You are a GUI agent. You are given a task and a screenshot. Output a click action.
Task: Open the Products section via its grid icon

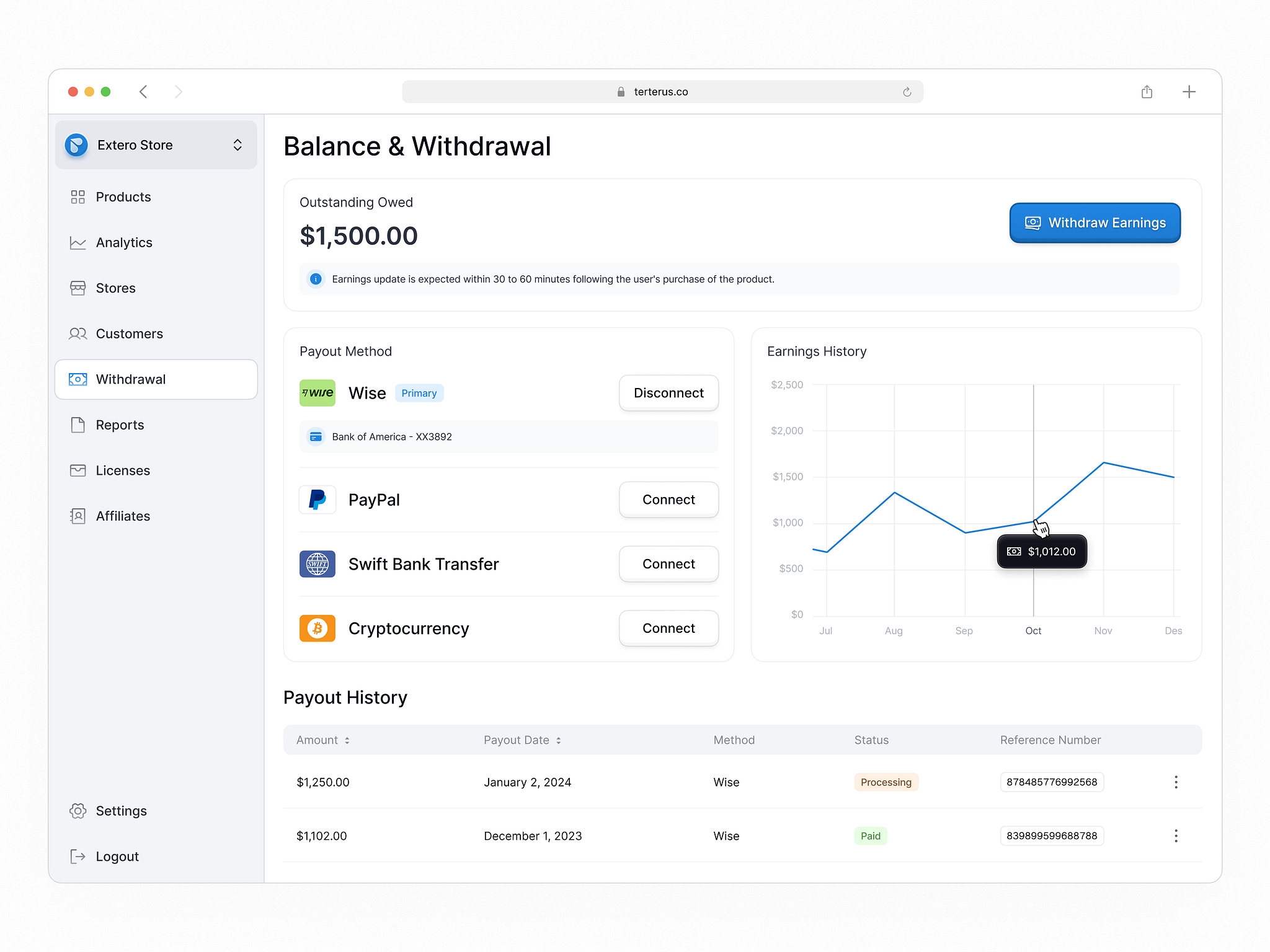(x=78, y=196)
